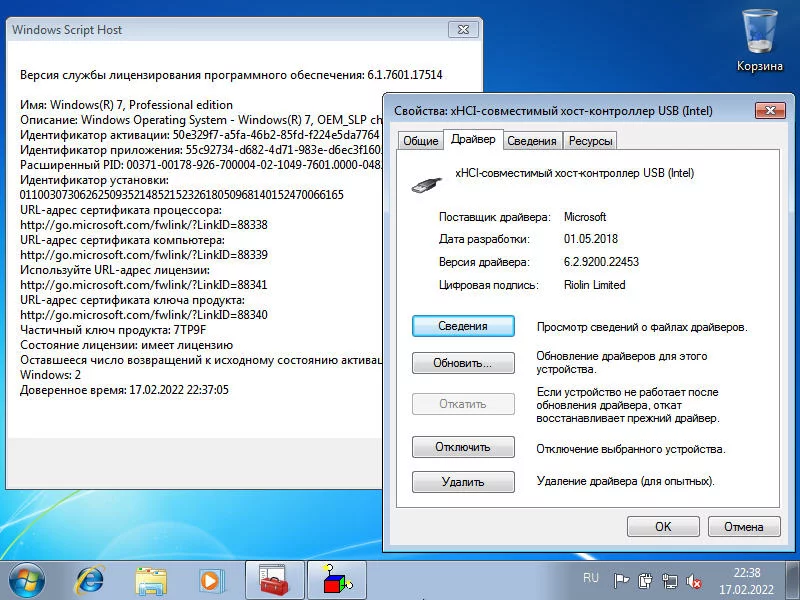Switch to the Общие tab
800x600 pixels.
420,141
